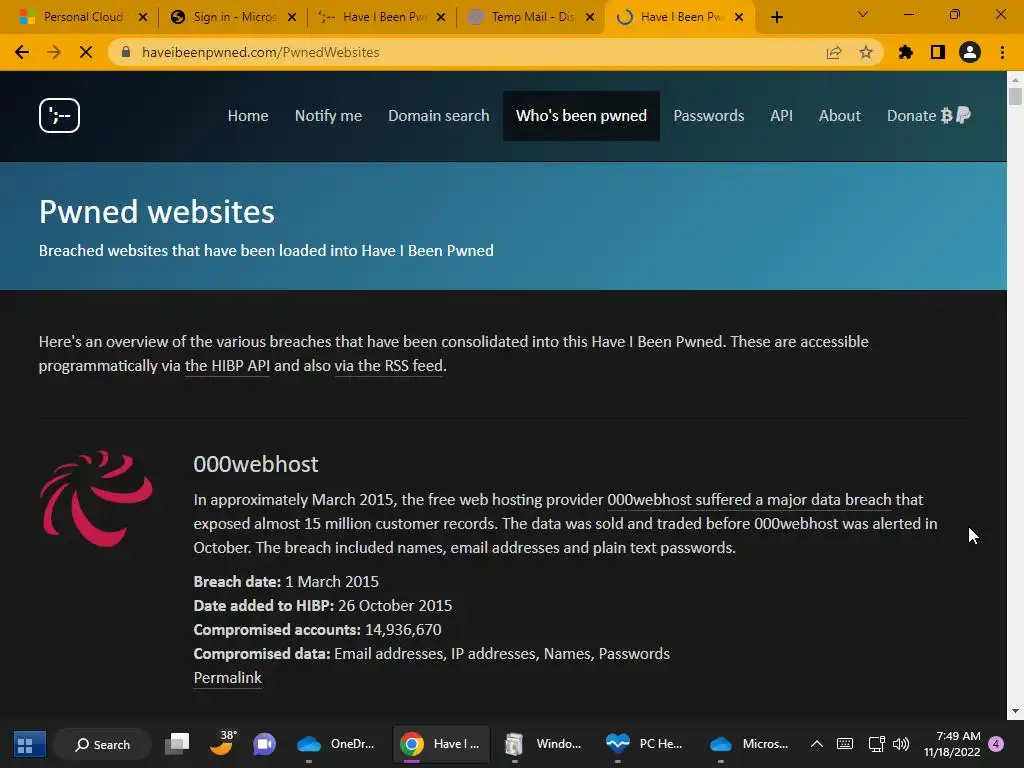Close the Sign in - Microsoft tab
This screenshot has width=1024, height=768.
point(292,17)
